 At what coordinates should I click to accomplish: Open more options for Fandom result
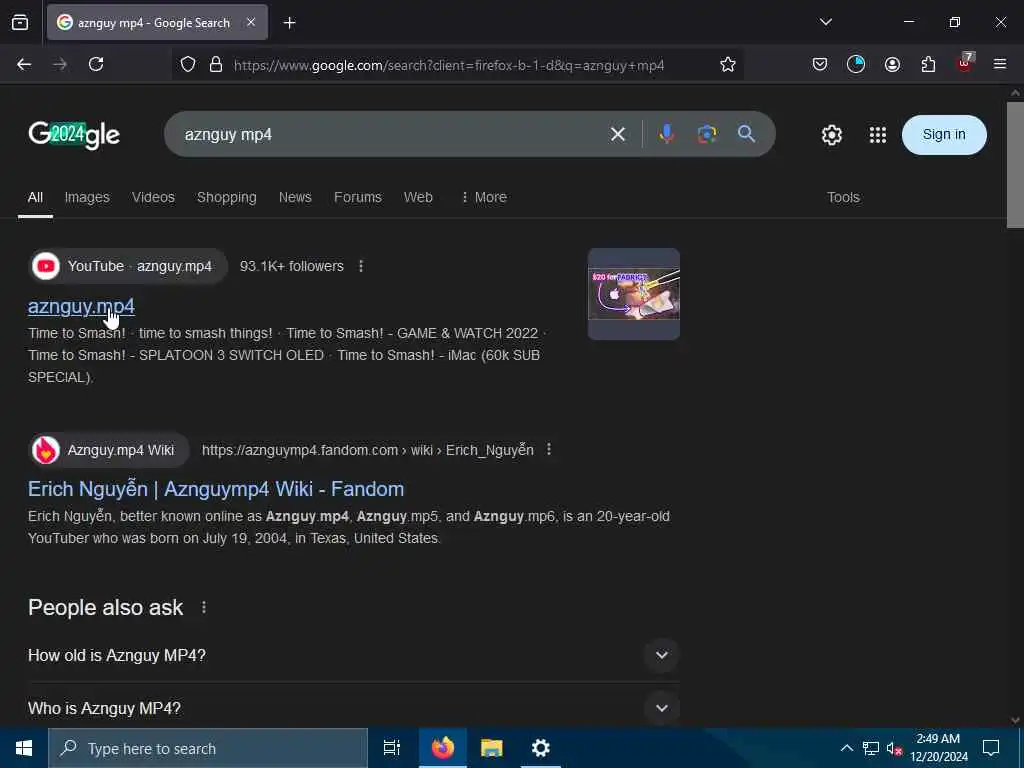[549, 450]
